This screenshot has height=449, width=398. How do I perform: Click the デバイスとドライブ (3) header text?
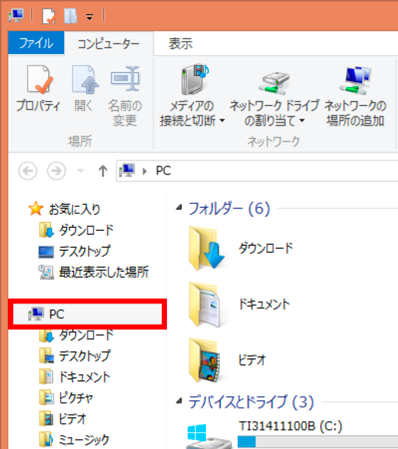[251, 402]
